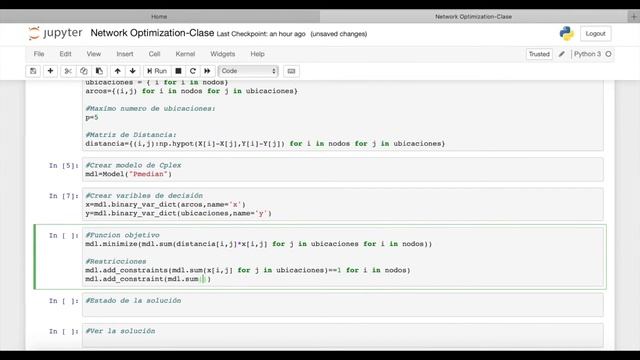Viewport: 640px width, 360px height.
Task: Click the arcos definition line
Action: pos(191,91)
